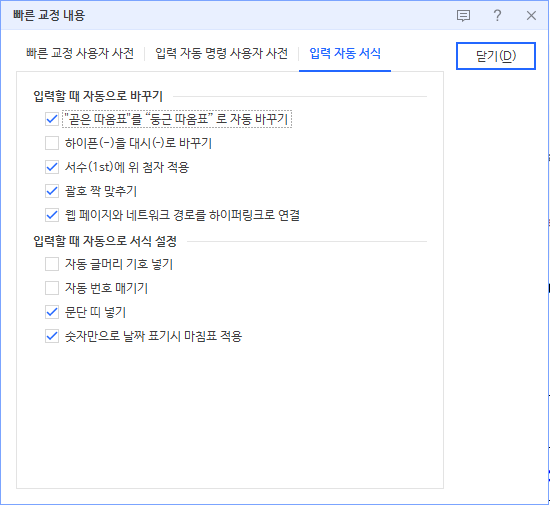
Task: Click the help question mark icon
Action: click(497, 15)
